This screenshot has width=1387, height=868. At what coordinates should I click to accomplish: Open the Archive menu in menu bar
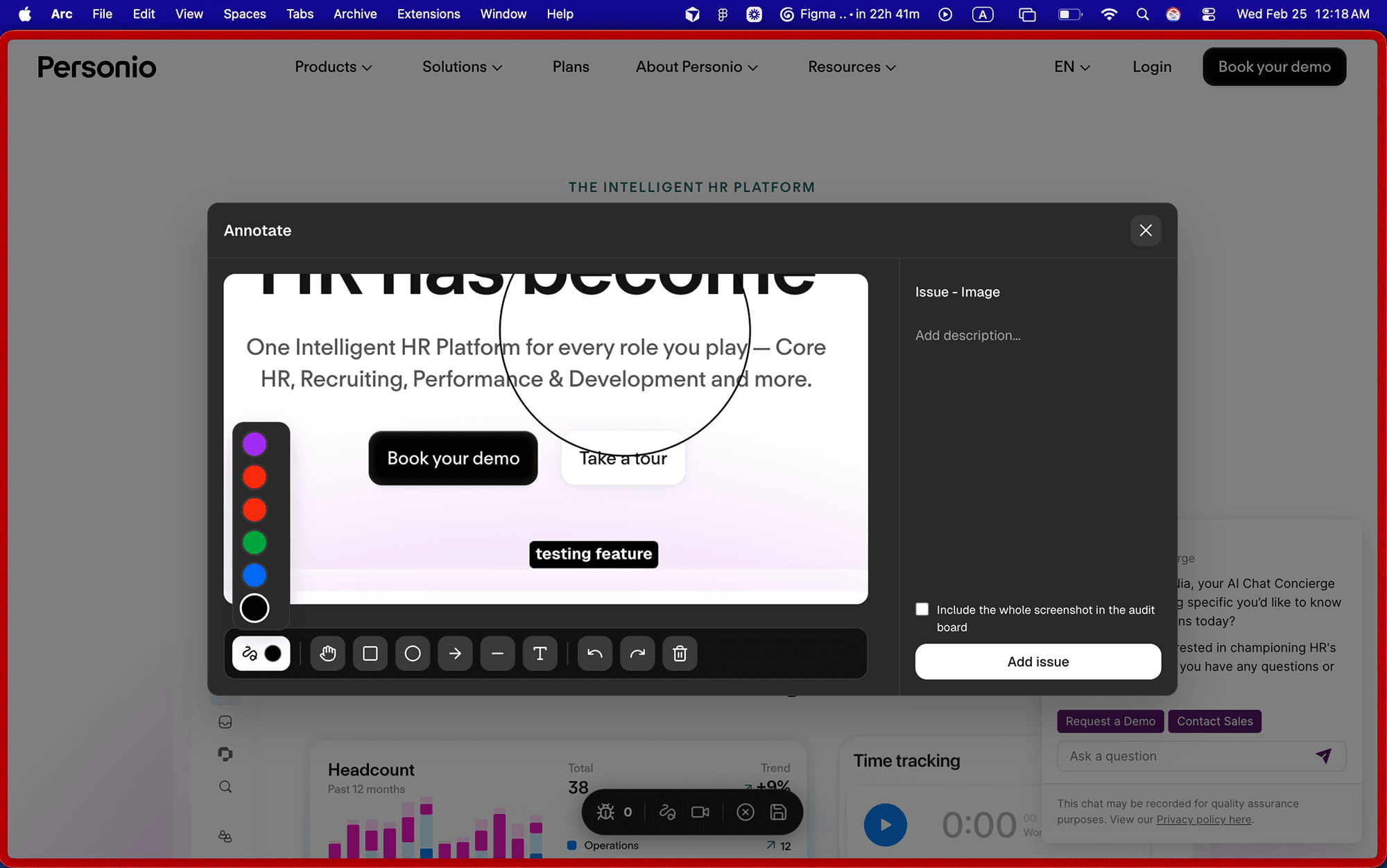(x=355, y=14)
